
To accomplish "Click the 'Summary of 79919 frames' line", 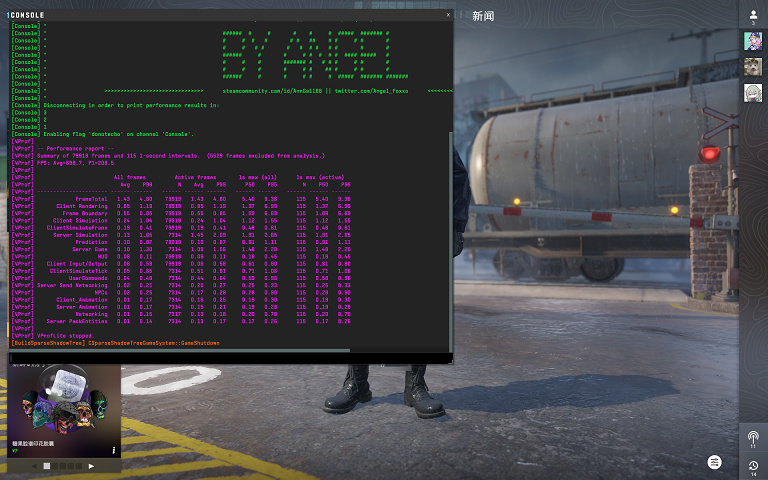I will click(181, 156).
